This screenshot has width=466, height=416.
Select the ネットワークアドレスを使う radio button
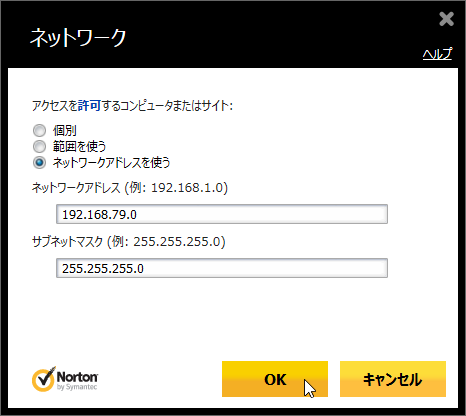(39, 163)
